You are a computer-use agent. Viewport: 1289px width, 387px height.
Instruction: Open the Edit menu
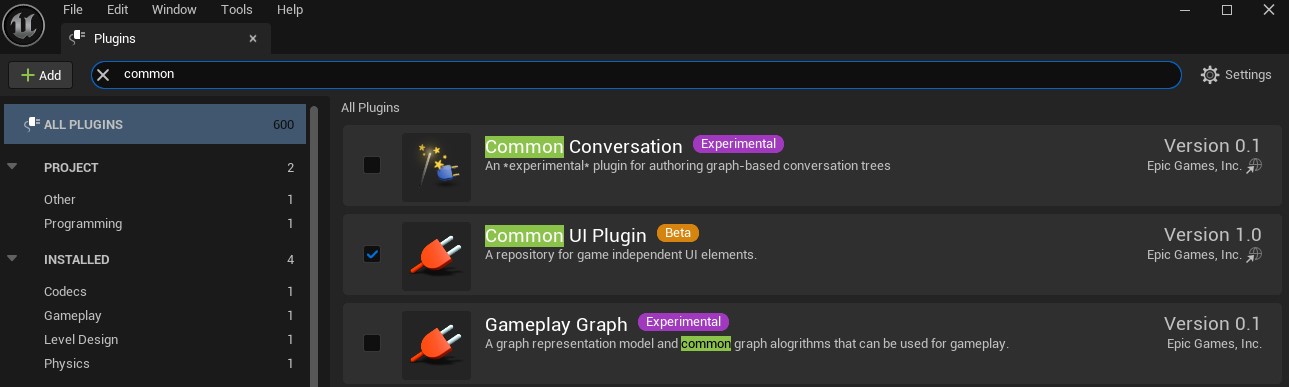[117, 10]
